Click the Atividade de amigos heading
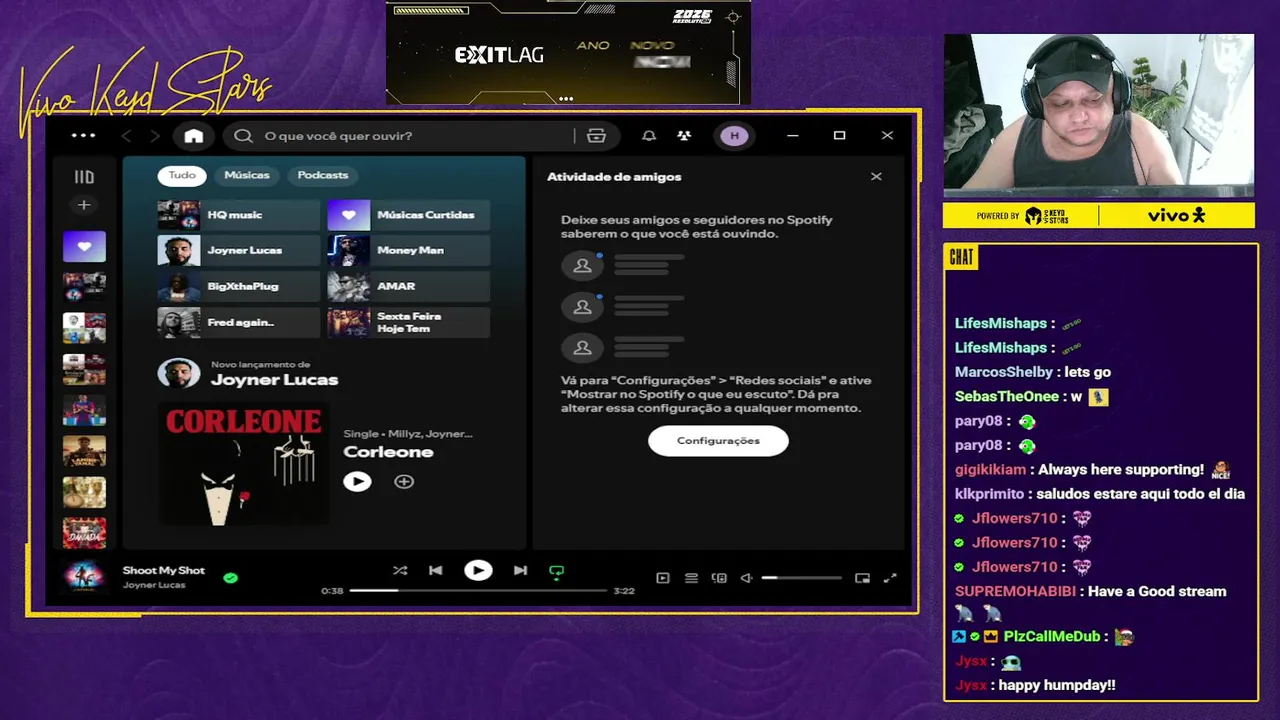 (614, 177)
